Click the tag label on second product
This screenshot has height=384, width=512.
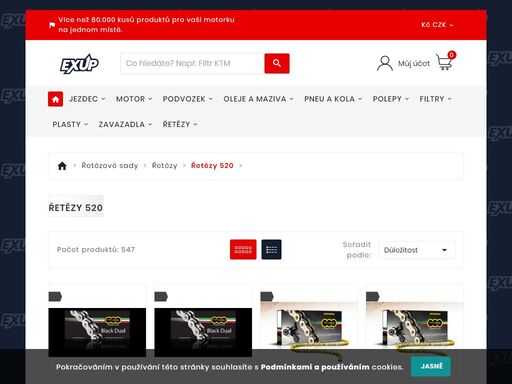click(x=161, y=296)
